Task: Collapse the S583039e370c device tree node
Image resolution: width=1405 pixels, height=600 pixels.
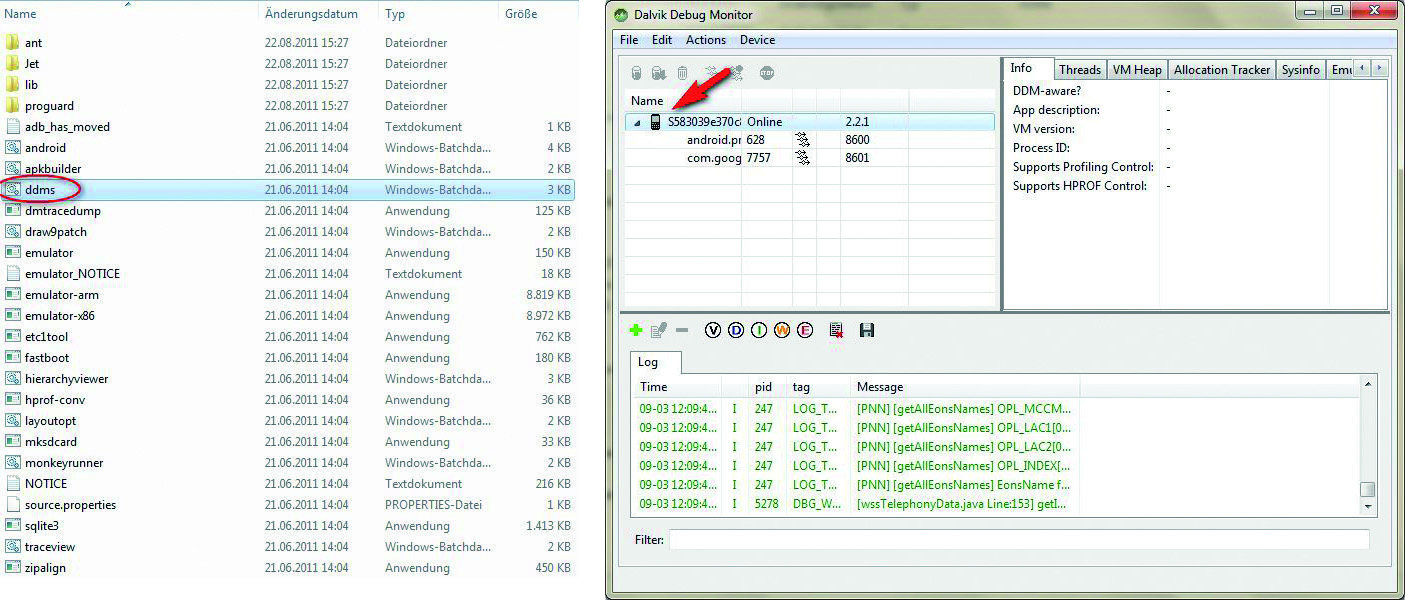Action: coord(637,123)
